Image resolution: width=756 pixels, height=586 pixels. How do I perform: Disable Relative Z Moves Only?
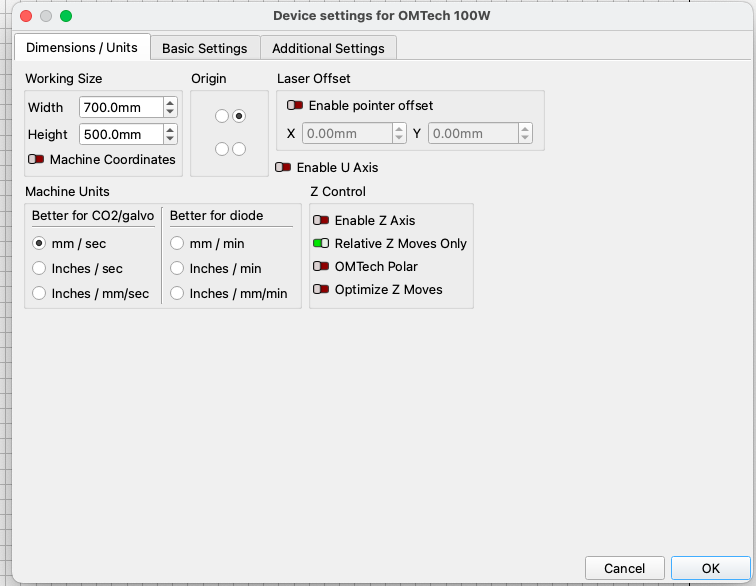click(321, 243)
